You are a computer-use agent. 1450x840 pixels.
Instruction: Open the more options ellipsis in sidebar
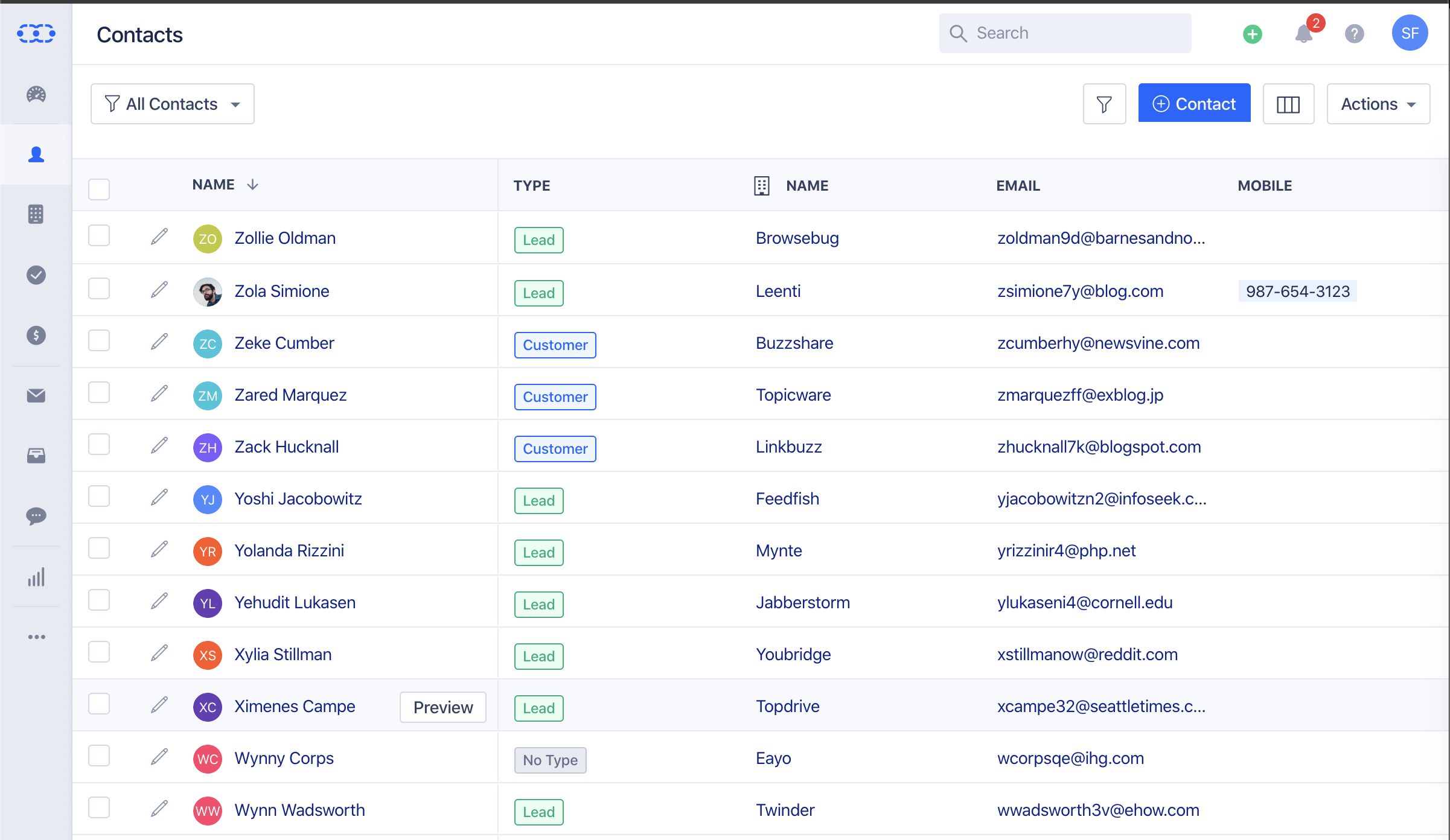36,637
